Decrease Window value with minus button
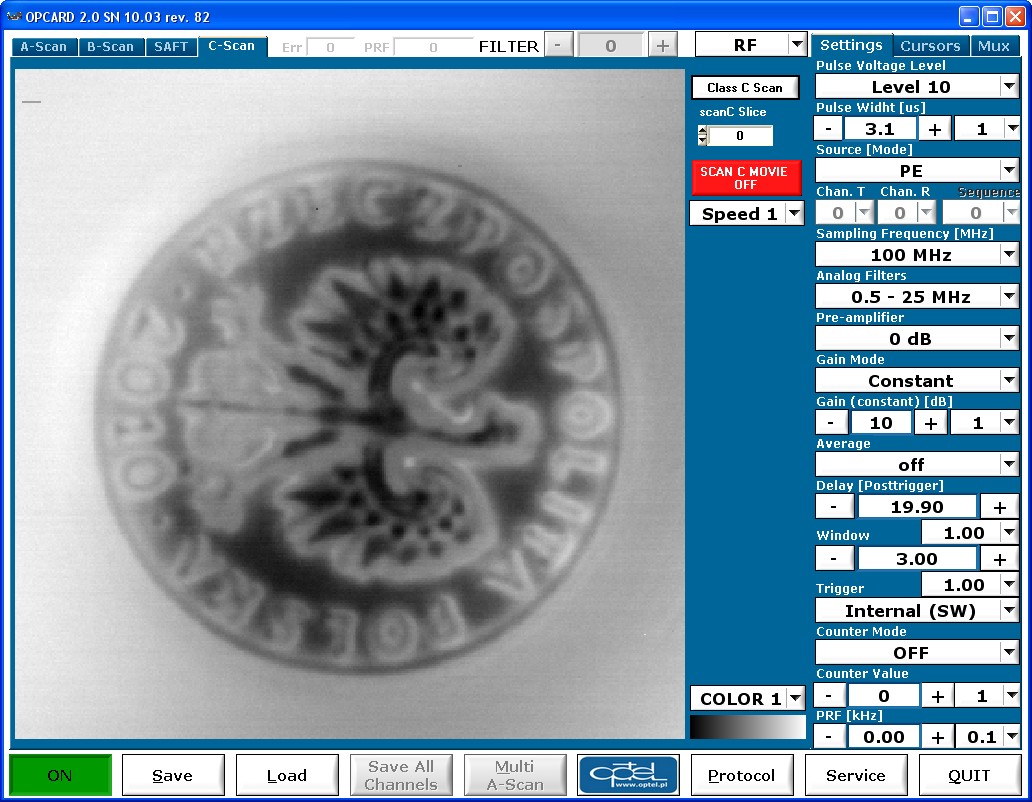This screenshot has width=1032, height=802. click(x=834, y=559)
